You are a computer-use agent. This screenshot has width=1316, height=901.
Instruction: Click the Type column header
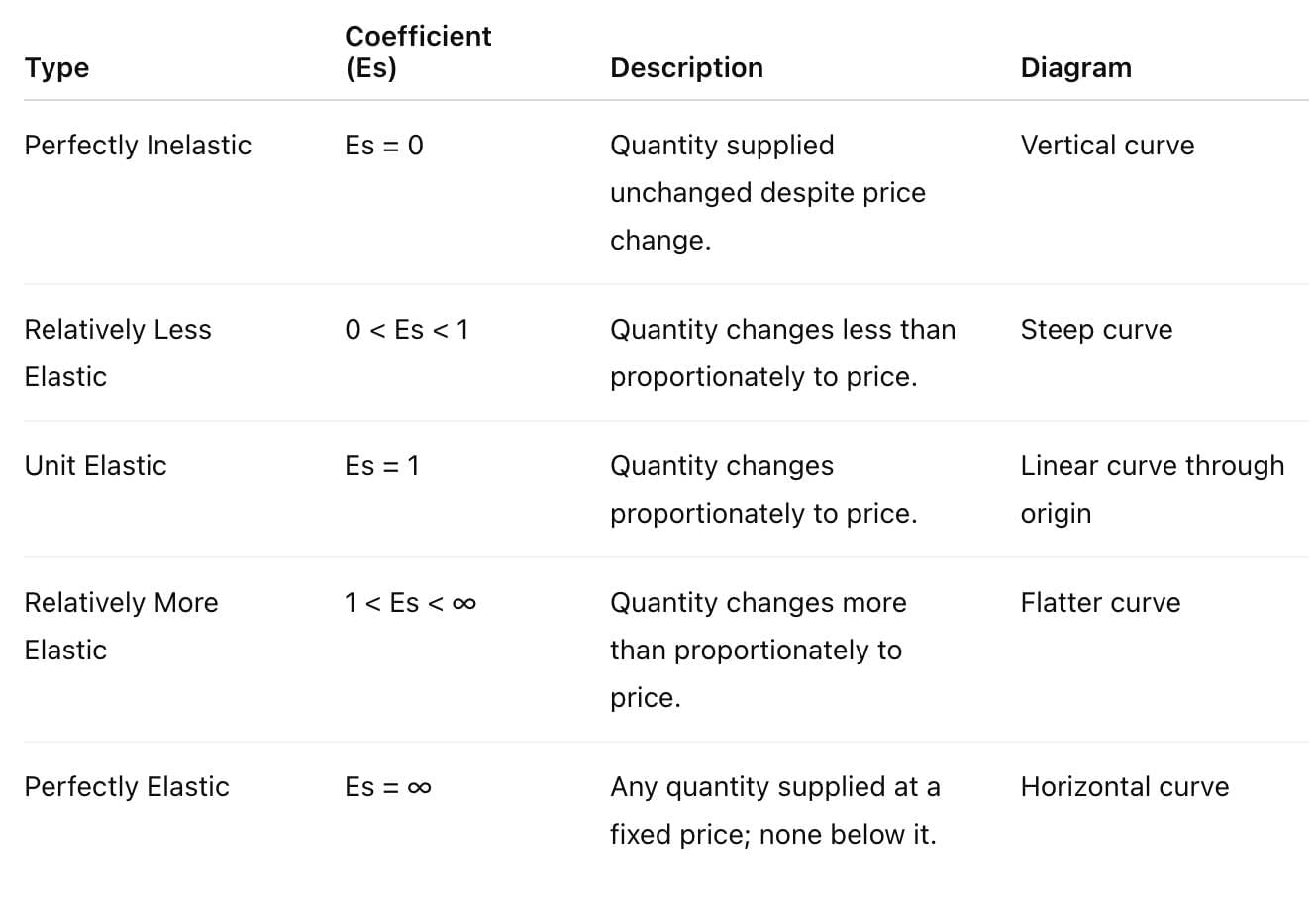tap(56, 67)
